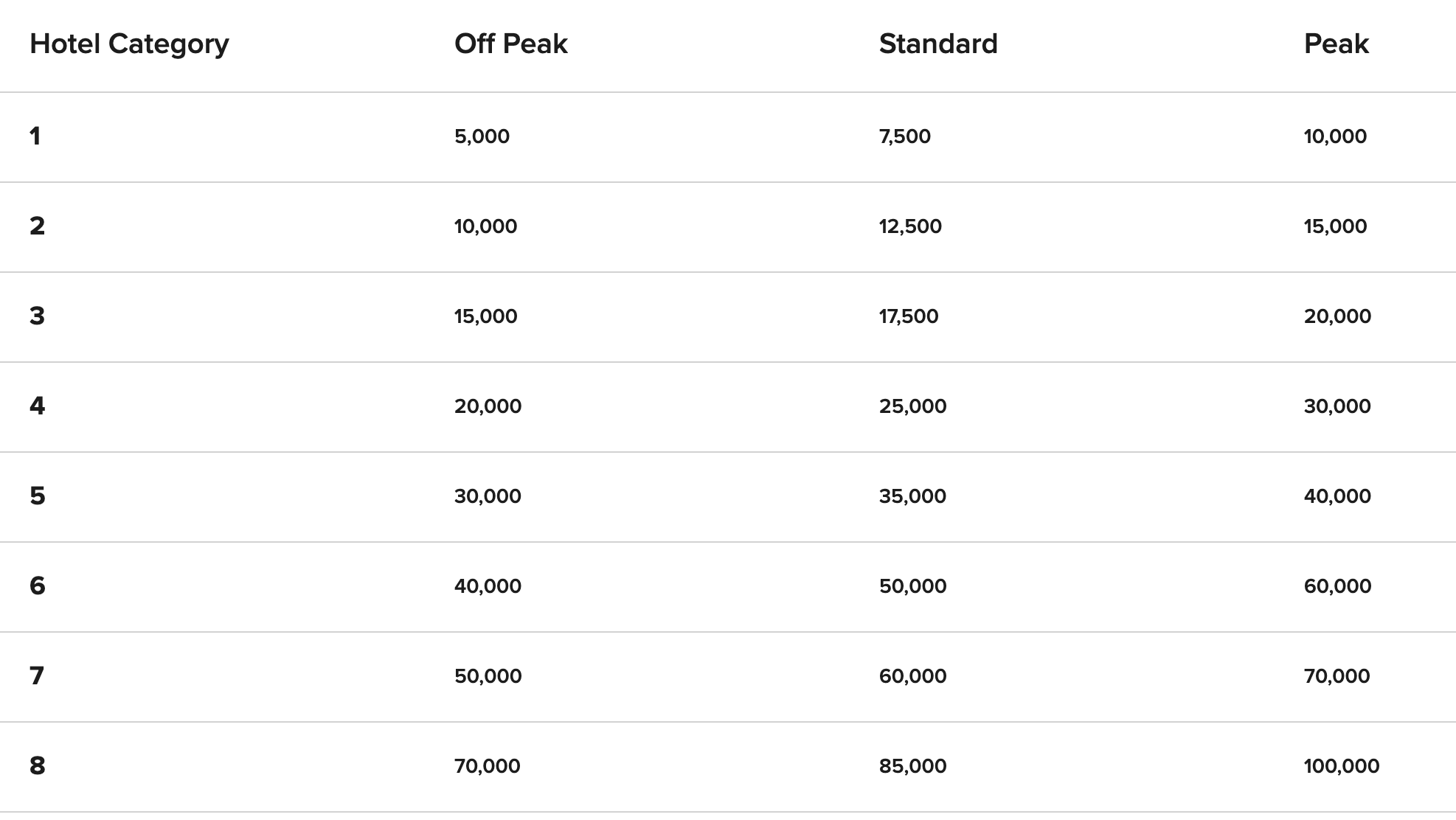Click the 85,000 Standard points cell
This screenshot has height=820, width=1456.
coord(912,766)
